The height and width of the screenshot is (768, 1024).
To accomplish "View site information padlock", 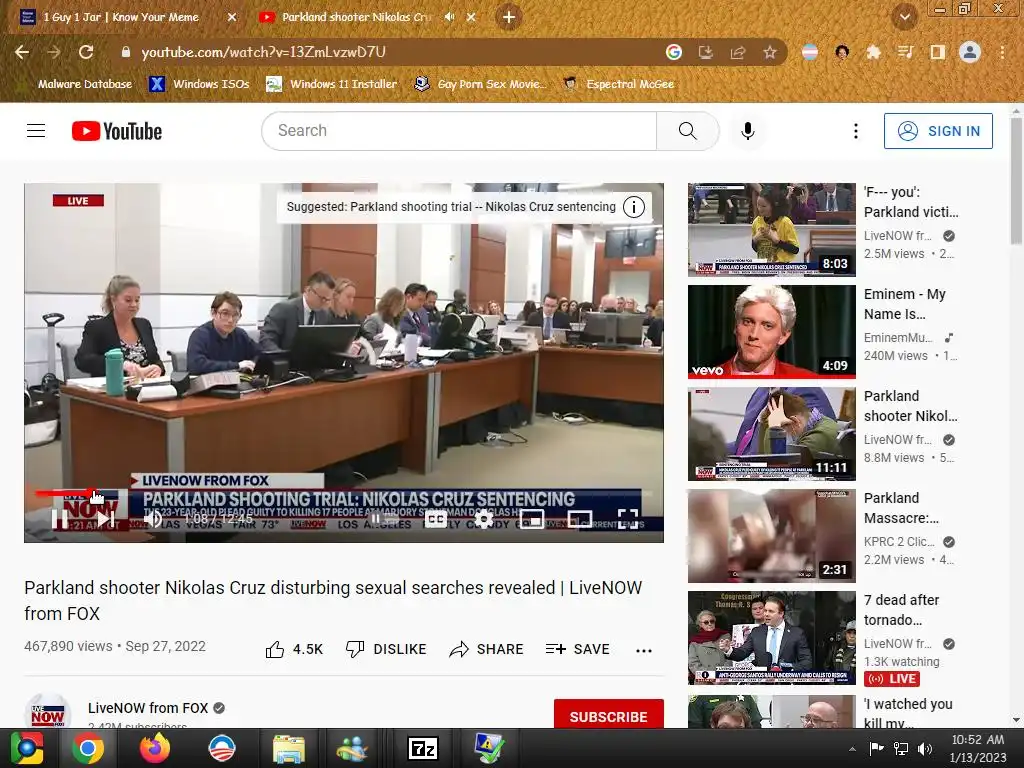I will click(x=125, y=52).
